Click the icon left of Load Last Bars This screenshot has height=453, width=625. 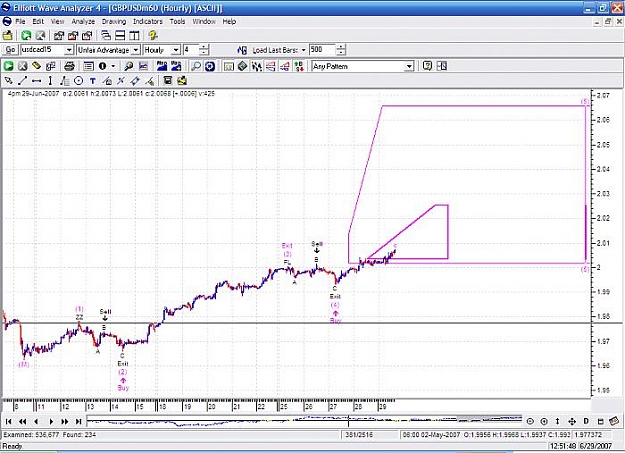[x=242, y=50]
